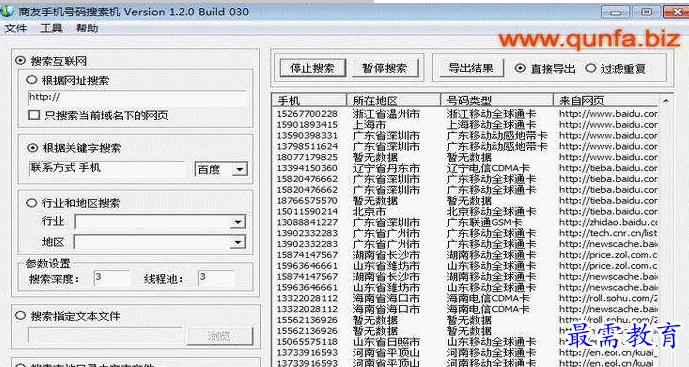Sort by the 来自网页 column header
The width and height of the screenshot is (689, 367).
pos(606,101)
